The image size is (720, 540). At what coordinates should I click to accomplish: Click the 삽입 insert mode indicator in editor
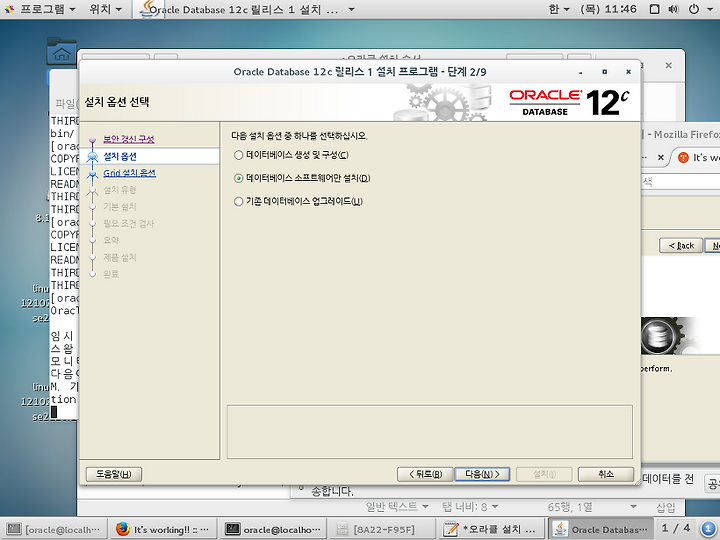click(665, 507)
